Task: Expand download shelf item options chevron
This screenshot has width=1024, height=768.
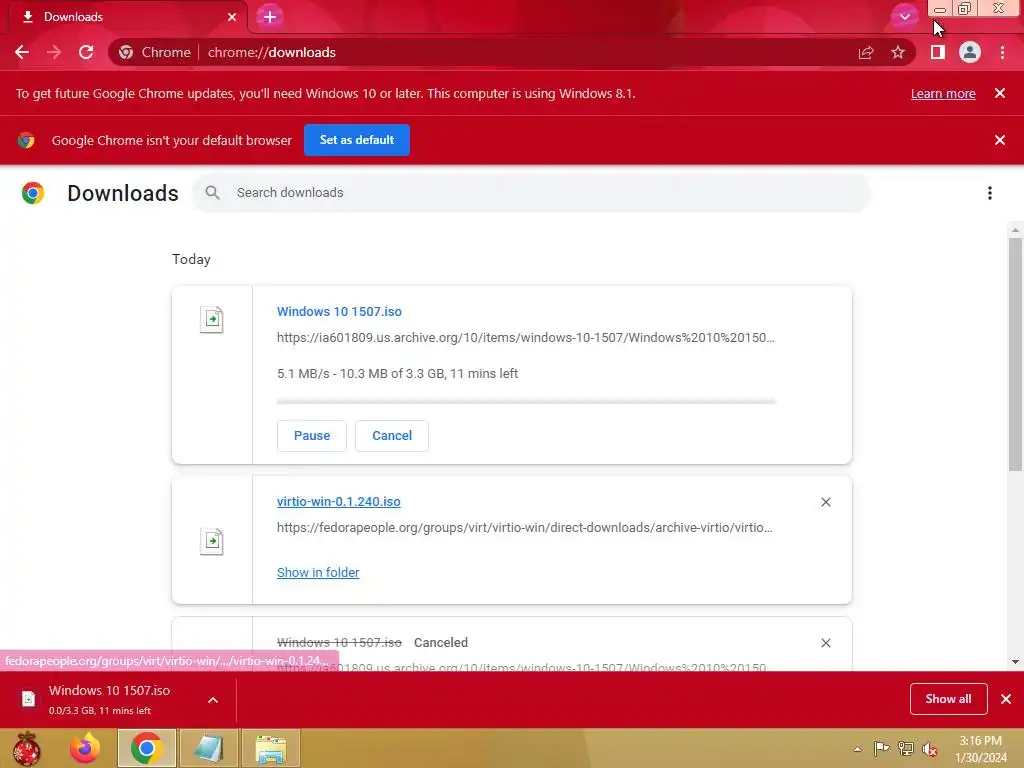Action: click(x=213, y=700)
